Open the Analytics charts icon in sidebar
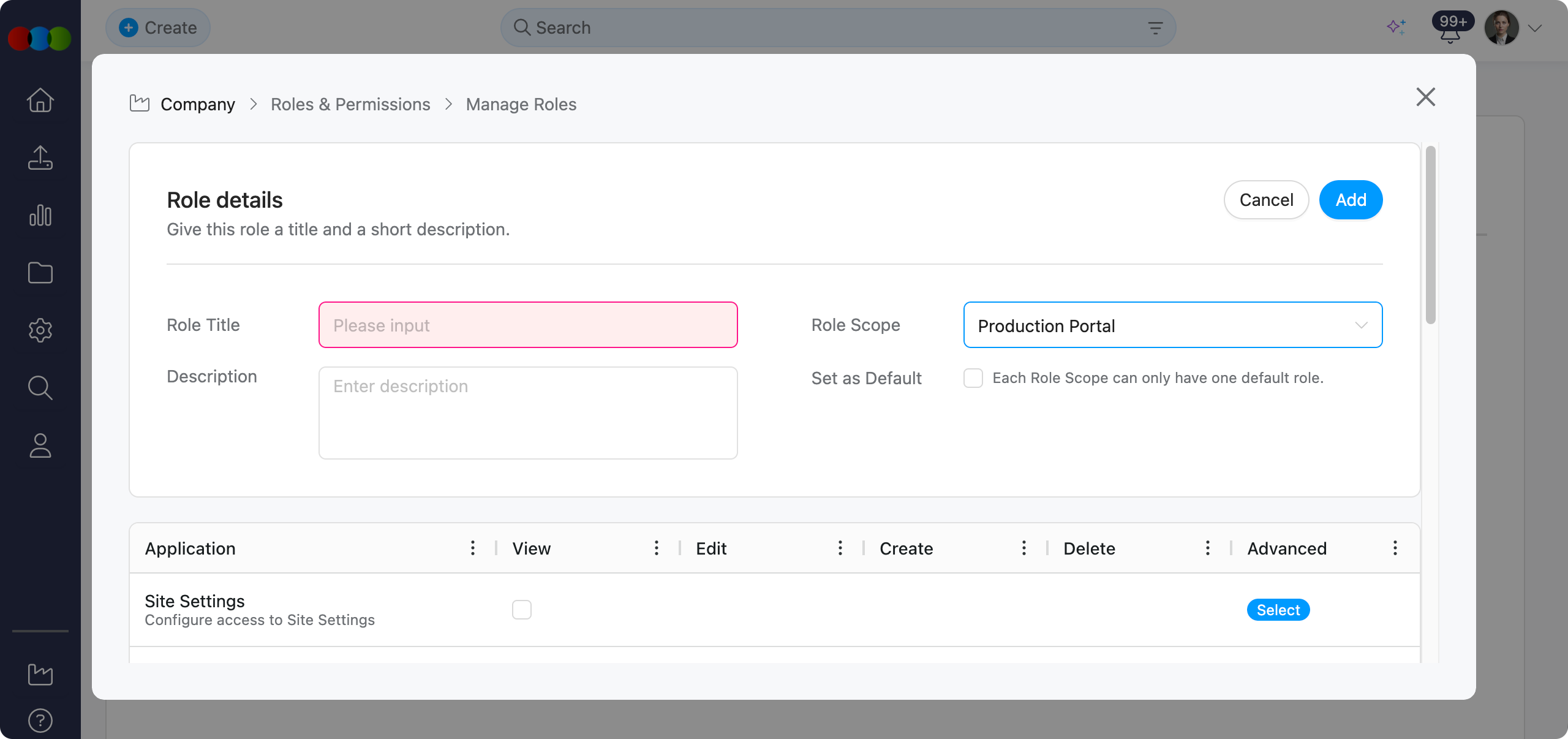Image resolution: width=1568 pixels, height=739 pixels. pos(40,216)
